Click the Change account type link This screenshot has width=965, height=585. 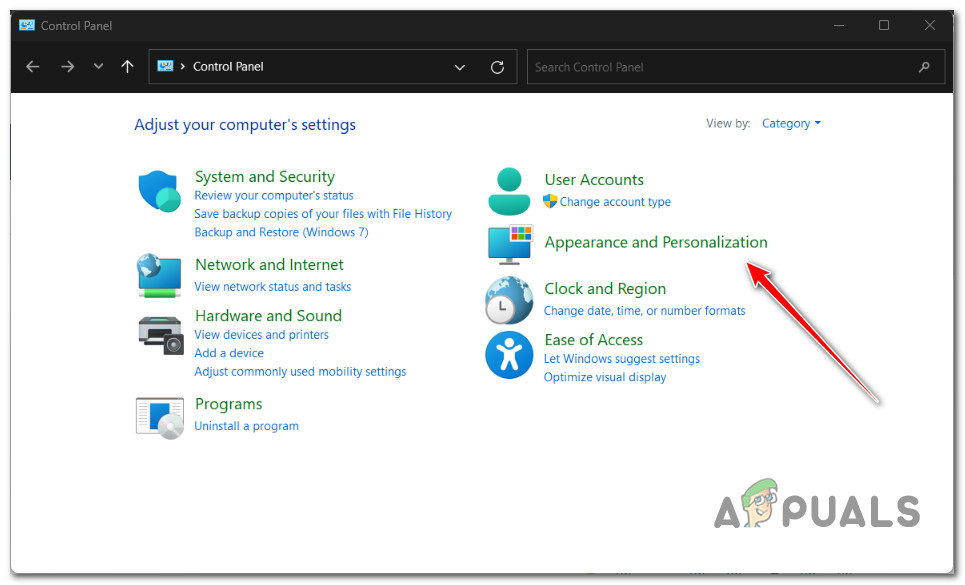[x=615, y=202]
